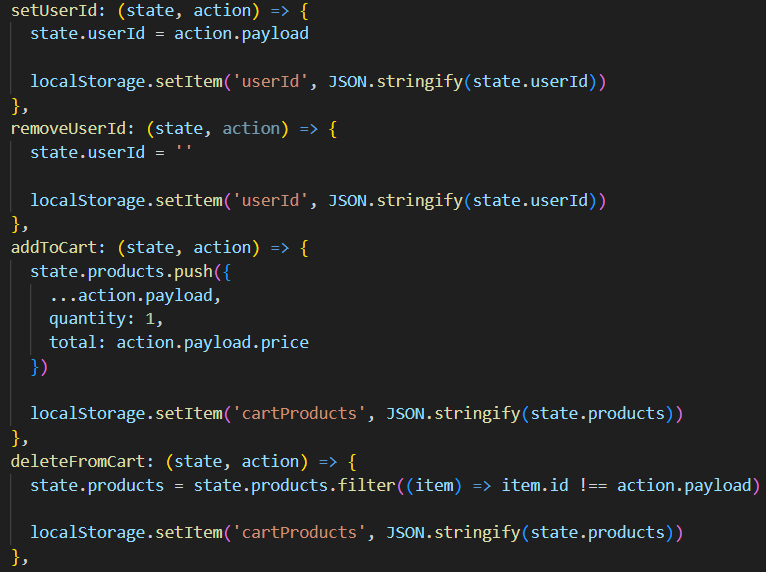Click the closing }) of the push call
Viewport: 766px width, 572px height.
[39, 367]
